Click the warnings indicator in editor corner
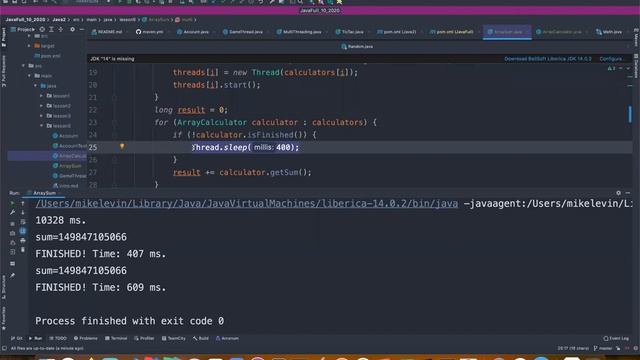The height and width of the screenshot is (360, 640). 611,68
